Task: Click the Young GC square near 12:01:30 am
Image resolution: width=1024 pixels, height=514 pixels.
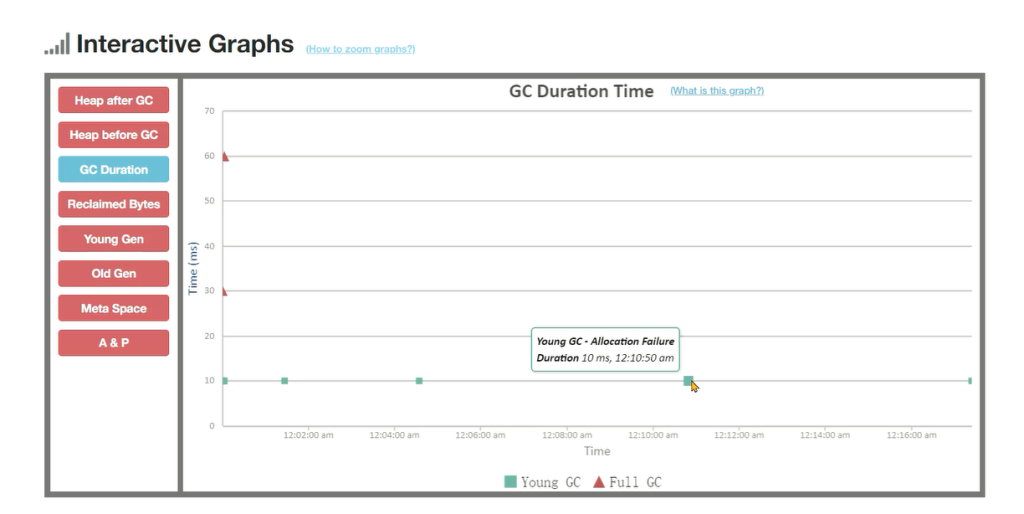Action: click(285, 381)
